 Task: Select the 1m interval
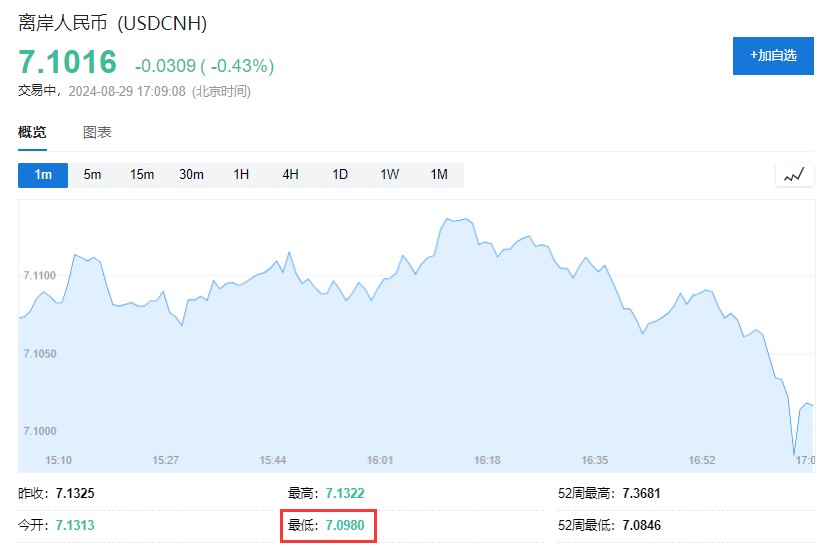43,175
